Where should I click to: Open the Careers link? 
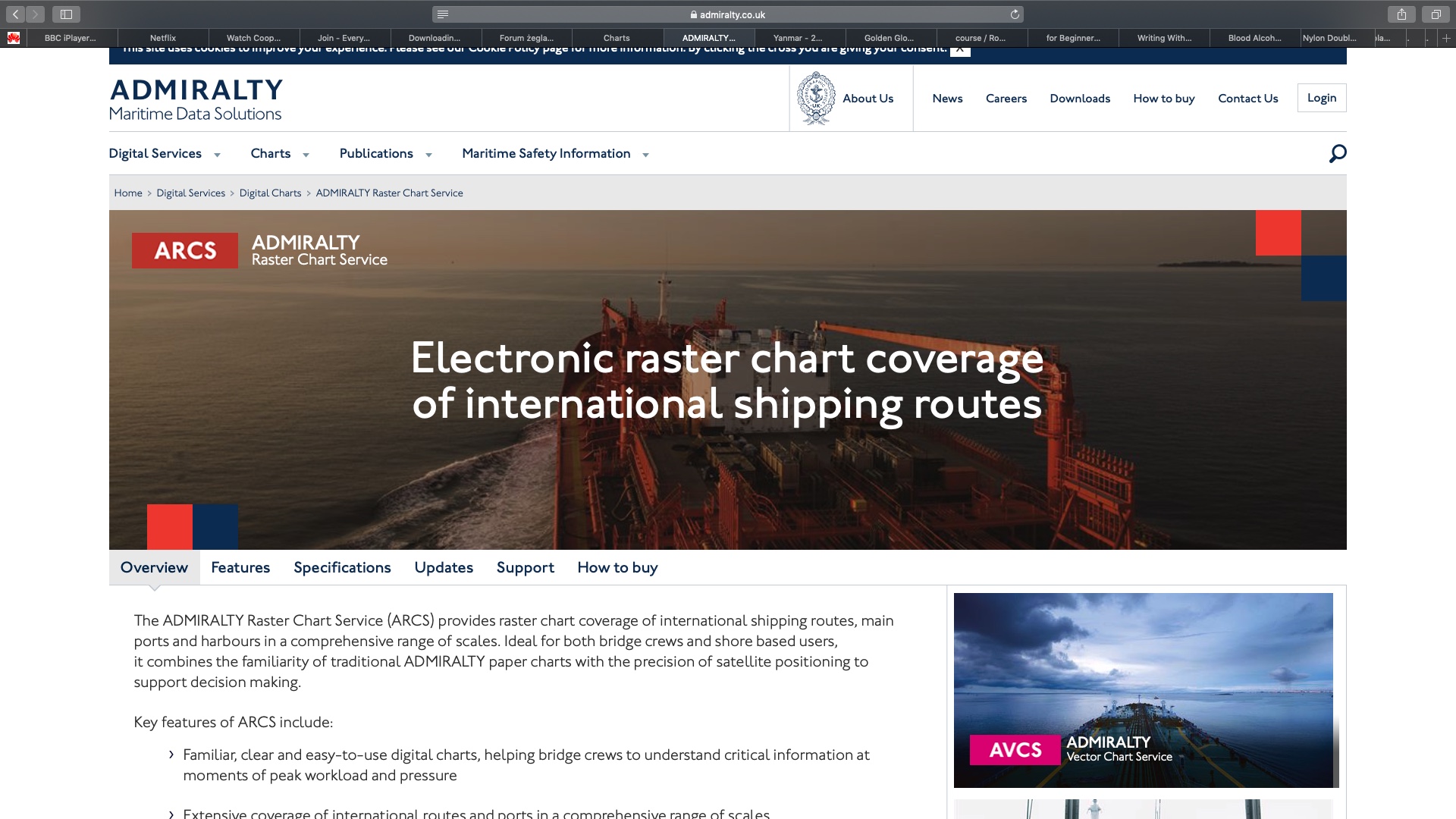click(1006, 99)
